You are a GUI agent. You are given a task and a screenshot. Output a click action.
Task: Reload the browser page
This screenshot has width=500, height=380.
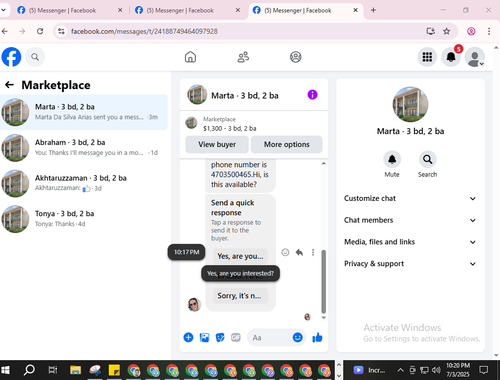point(40,31)
